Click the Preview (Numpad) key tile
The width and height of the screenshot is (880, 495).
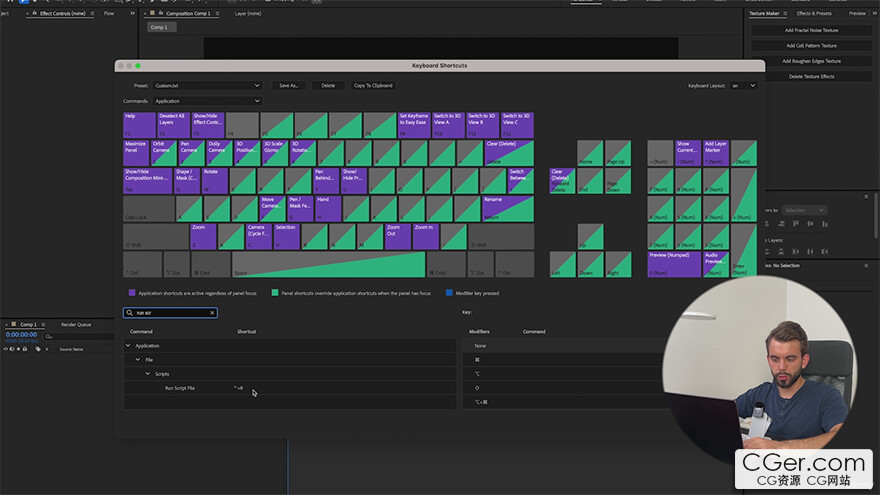click(x=672, y=263)
